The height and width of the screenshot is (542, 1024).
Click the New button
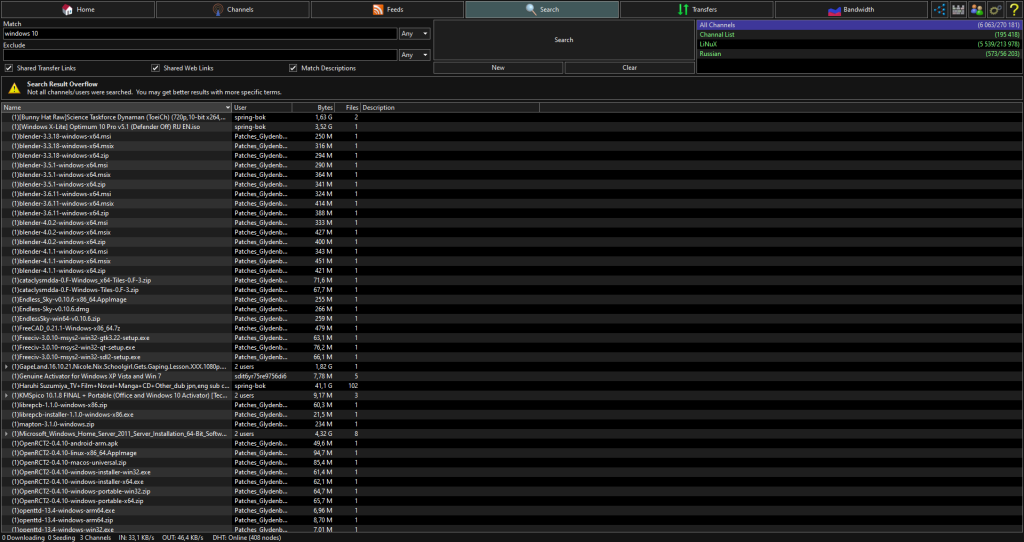[x=498, y=68]
